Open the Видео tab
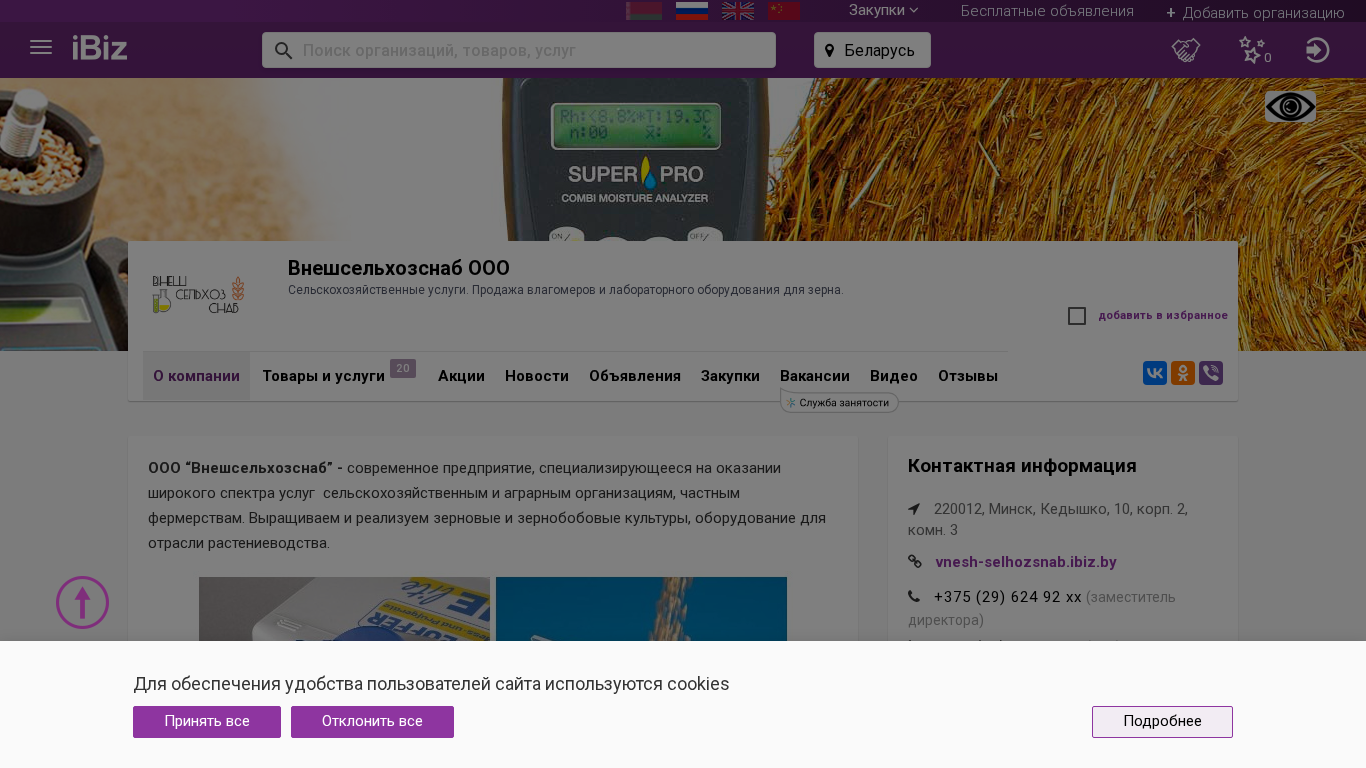The height and width of the screenshot is (768, 1366). coord(894,376)
